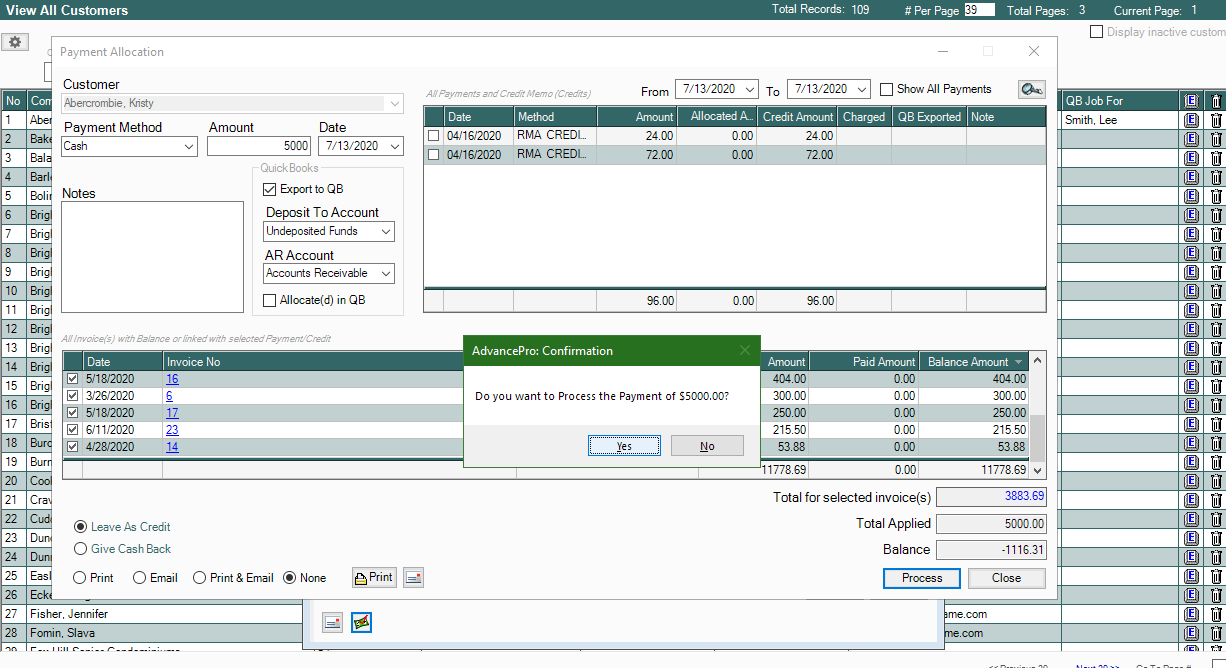1226x668 pixels.
Task: Enable Show All Payments checkbox
Action: tap(886, 89)
